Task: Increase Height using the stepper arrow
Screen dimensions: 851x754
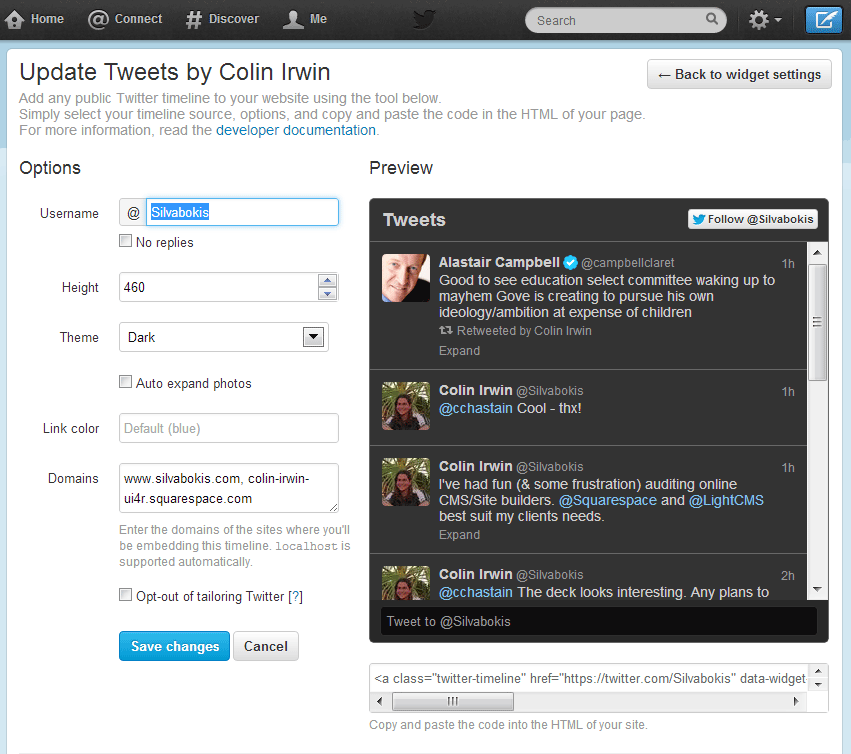Action: [327, 282]
